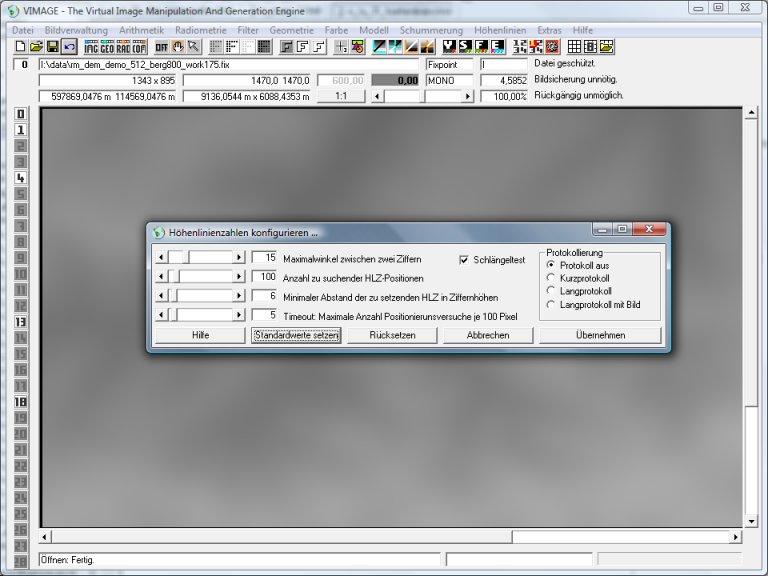The image size is (768, 576).
Task: Click right arrow of Maximalwinkel slider
Action: [238, 258]
